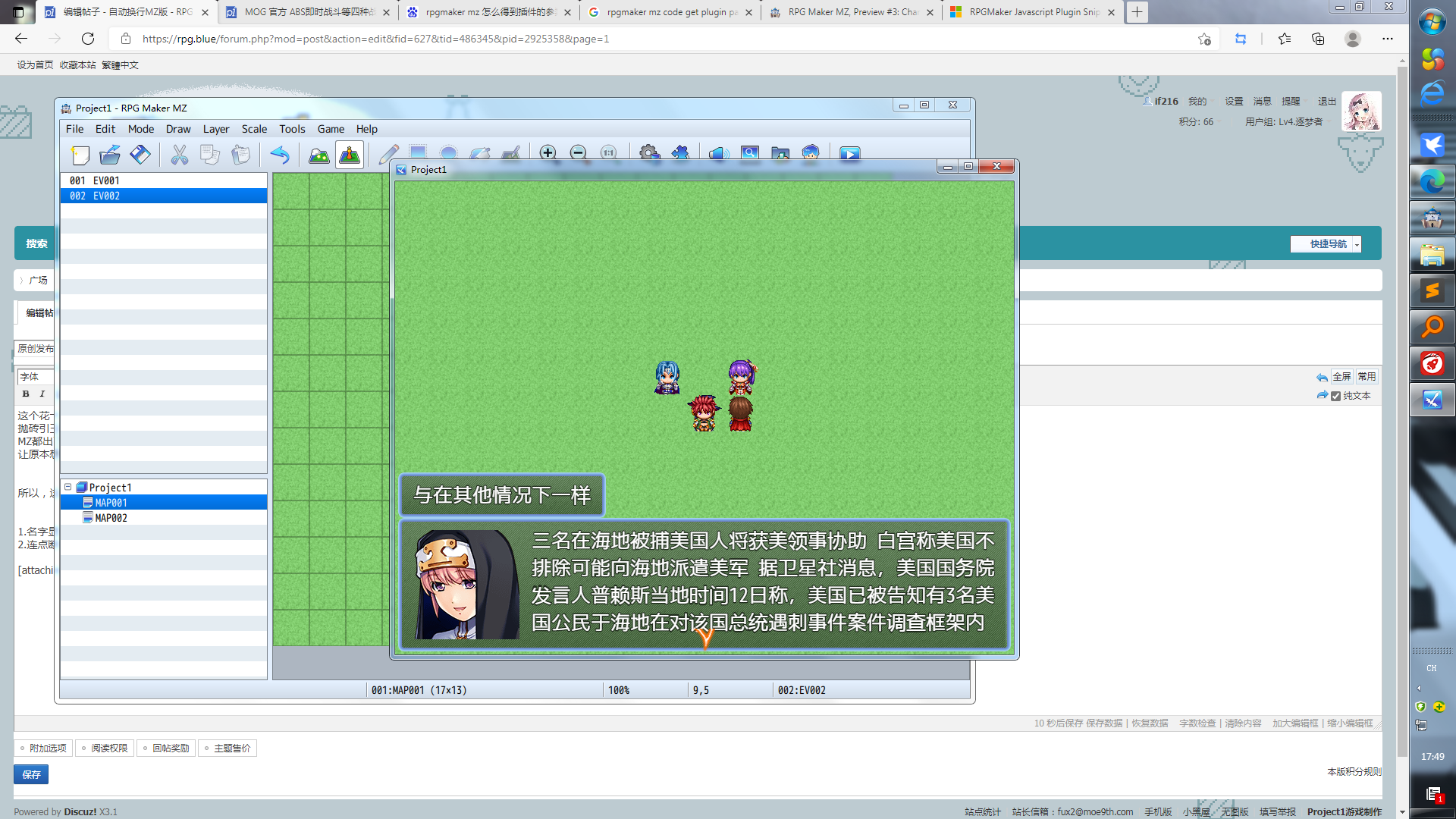This screenshot has width=1456, height=819.
Task: Click the Zoom Out magnifier icon
Action: coord(578,152)
